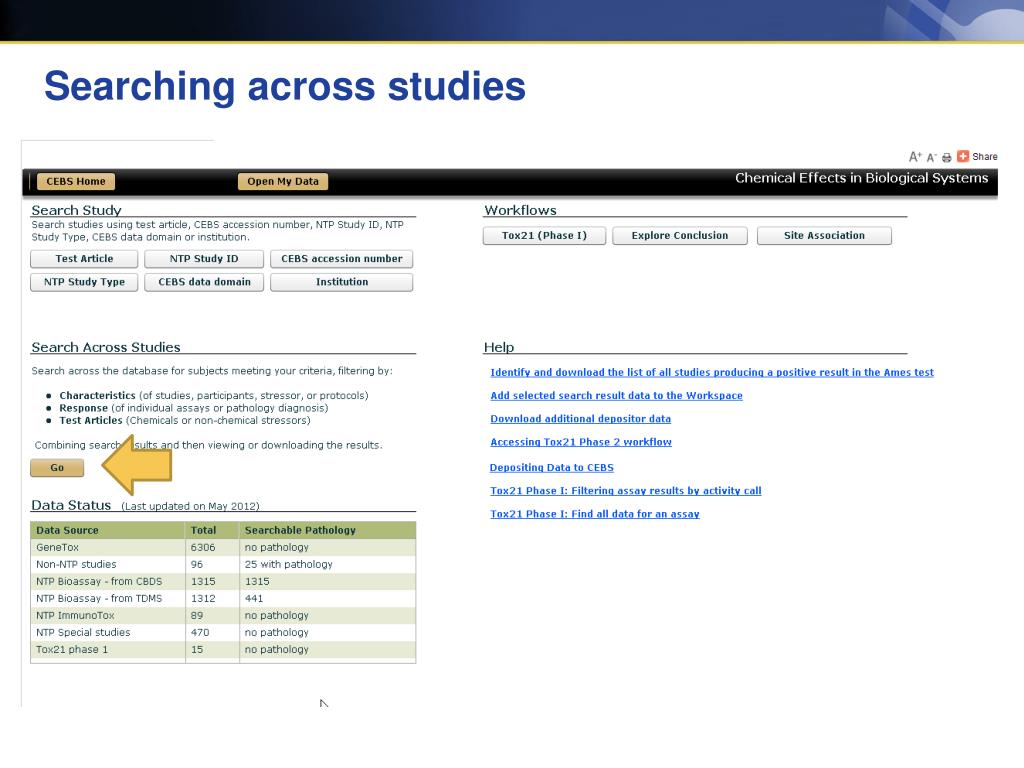Image resolution: width=1024 pixels, height=768 pixels.
Task: Click '25 with pathology' cell
Action: 289,564
